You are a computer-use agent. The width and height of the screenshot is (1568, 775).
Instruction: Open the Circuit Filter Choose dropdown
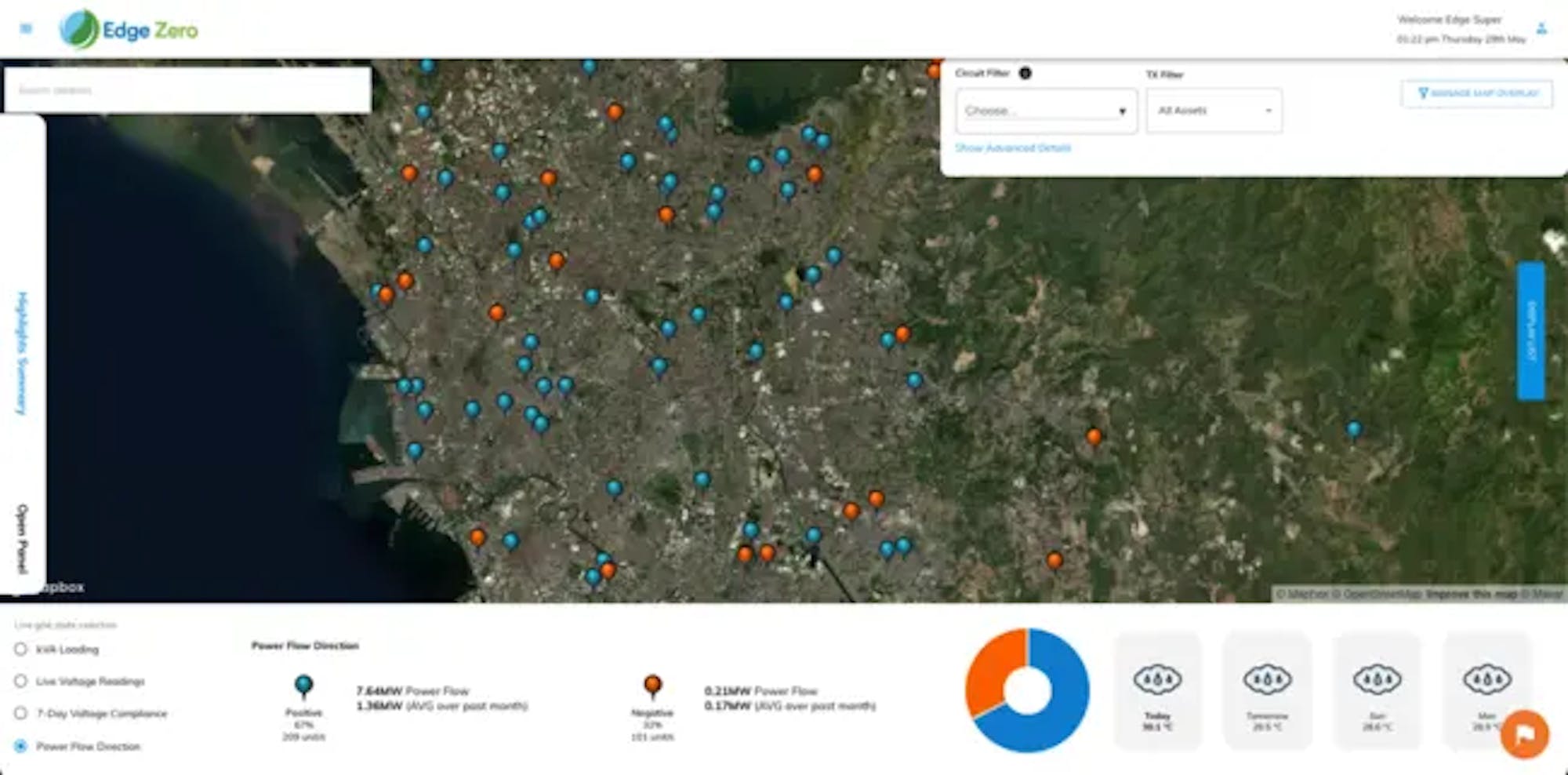[x=1046, y=111]
